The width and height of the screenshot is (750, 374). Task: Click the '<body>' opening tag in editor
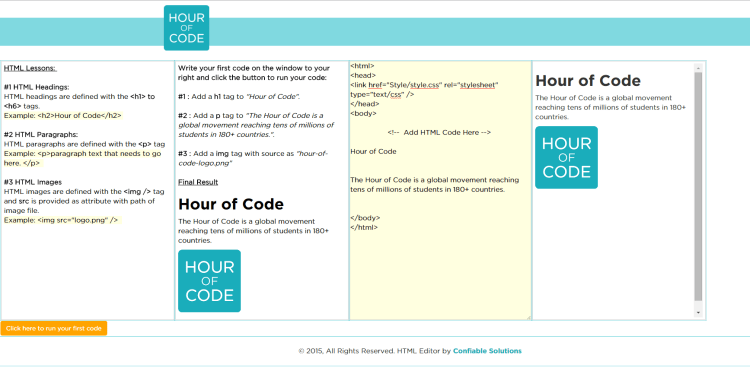364,114
